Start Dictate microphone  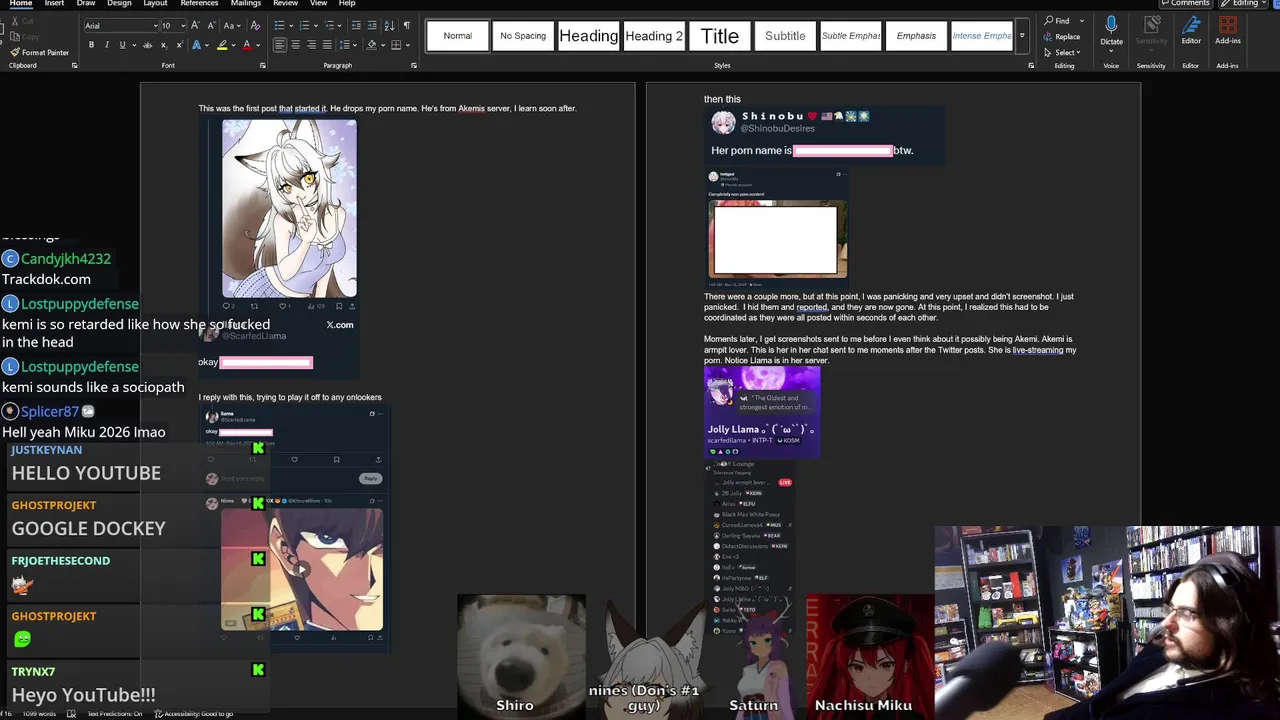pyautogui.click(x=1111, y=32)
